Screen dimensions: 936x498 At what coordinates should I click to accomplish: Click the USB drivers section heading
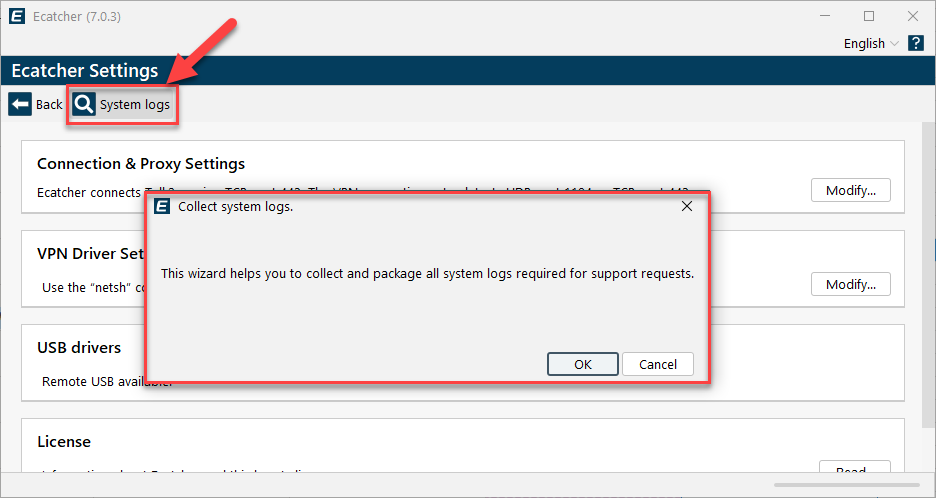click(79, 348)
